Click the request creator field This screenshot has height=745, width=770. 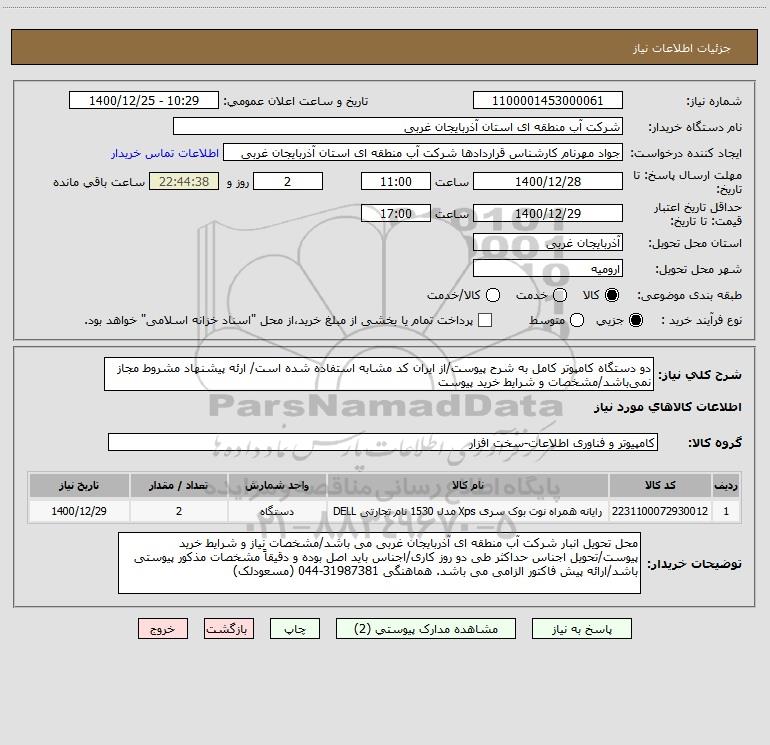tap(423, 153)
